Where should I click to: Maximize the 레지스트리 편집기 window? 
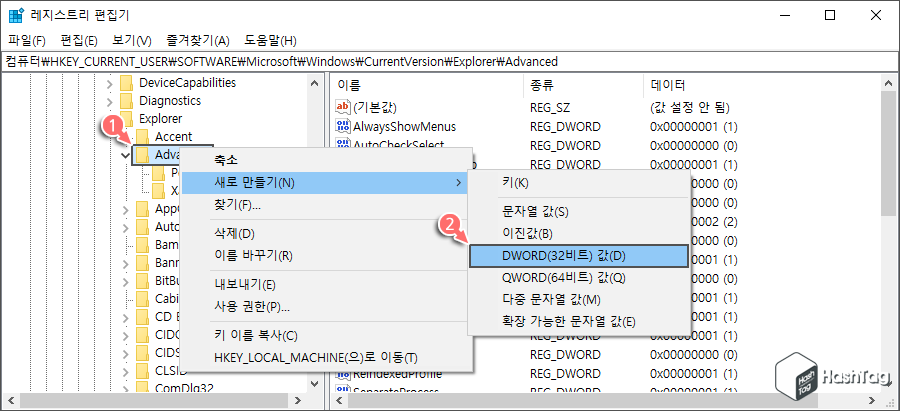point(829,15)
